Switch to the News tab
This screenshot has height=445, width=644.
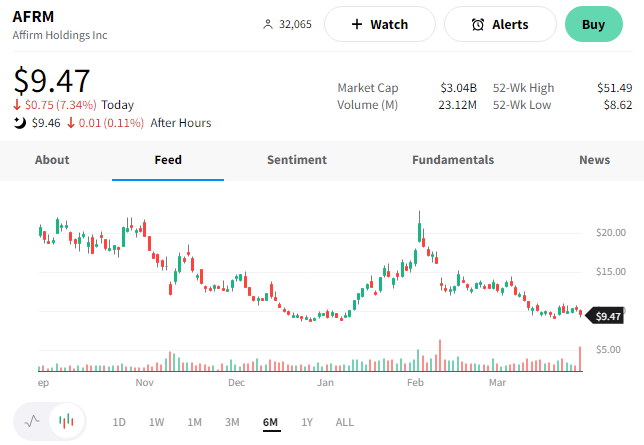click(x=594, y=160)
